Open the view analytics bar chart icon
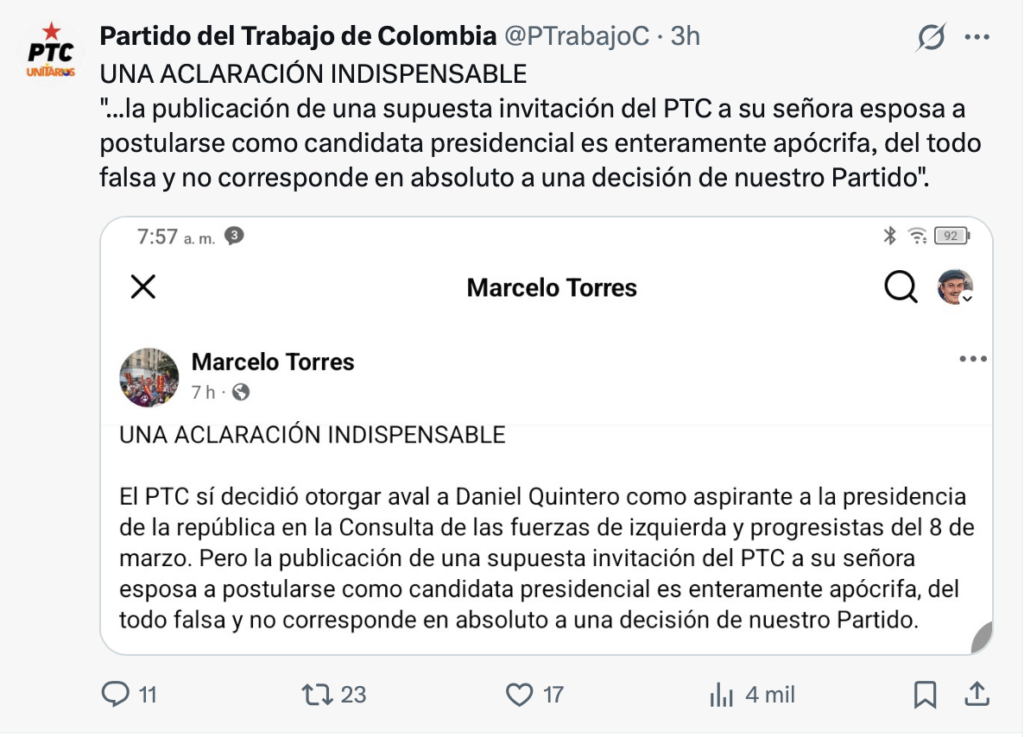 [721, 694]
